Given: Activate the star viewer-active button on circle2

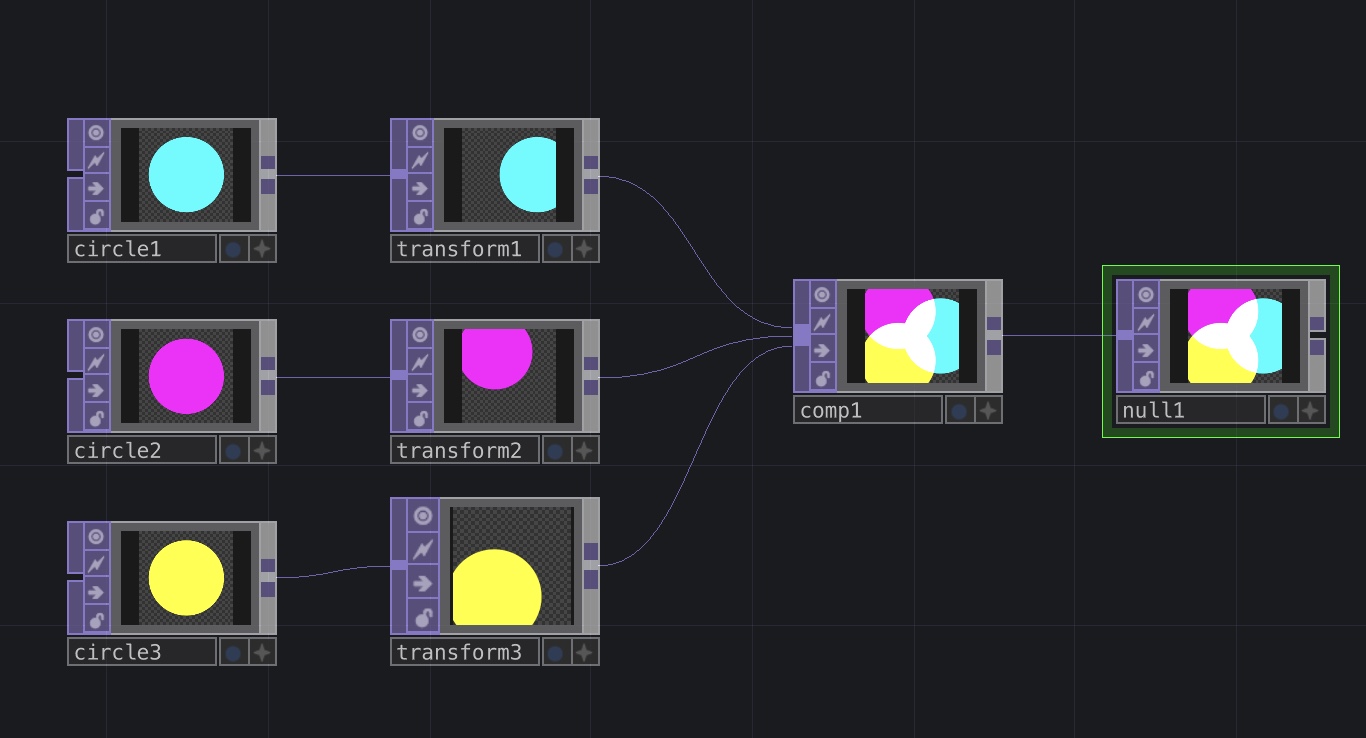Looking at the screenshot, I should tap(262, 450).
